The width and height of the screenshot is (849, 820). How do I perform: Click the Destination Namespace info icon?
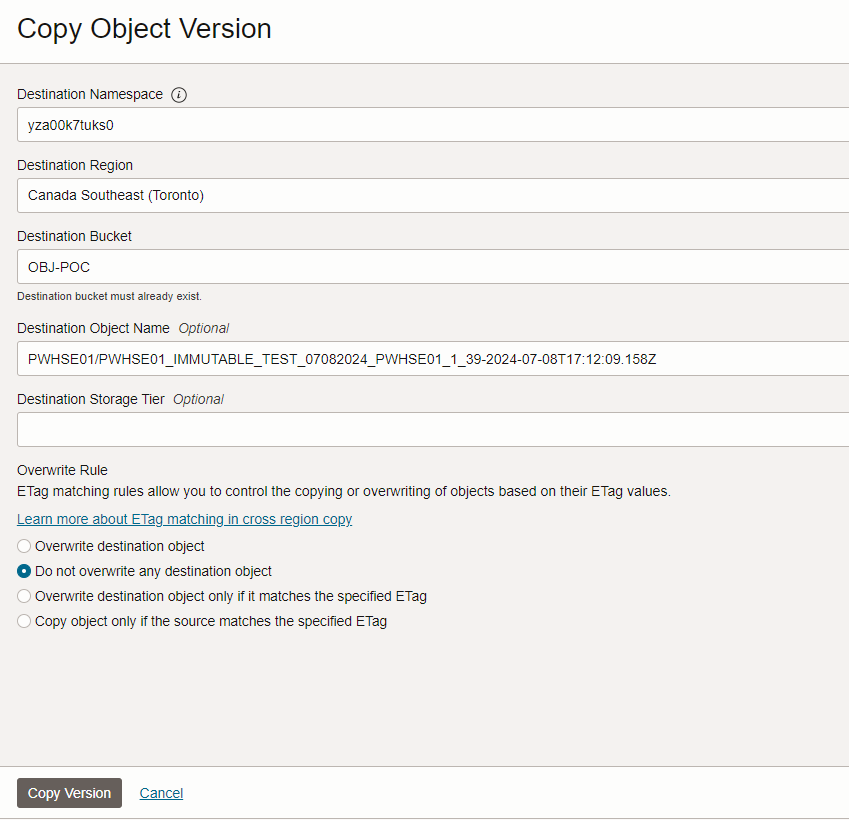[179, 95]
